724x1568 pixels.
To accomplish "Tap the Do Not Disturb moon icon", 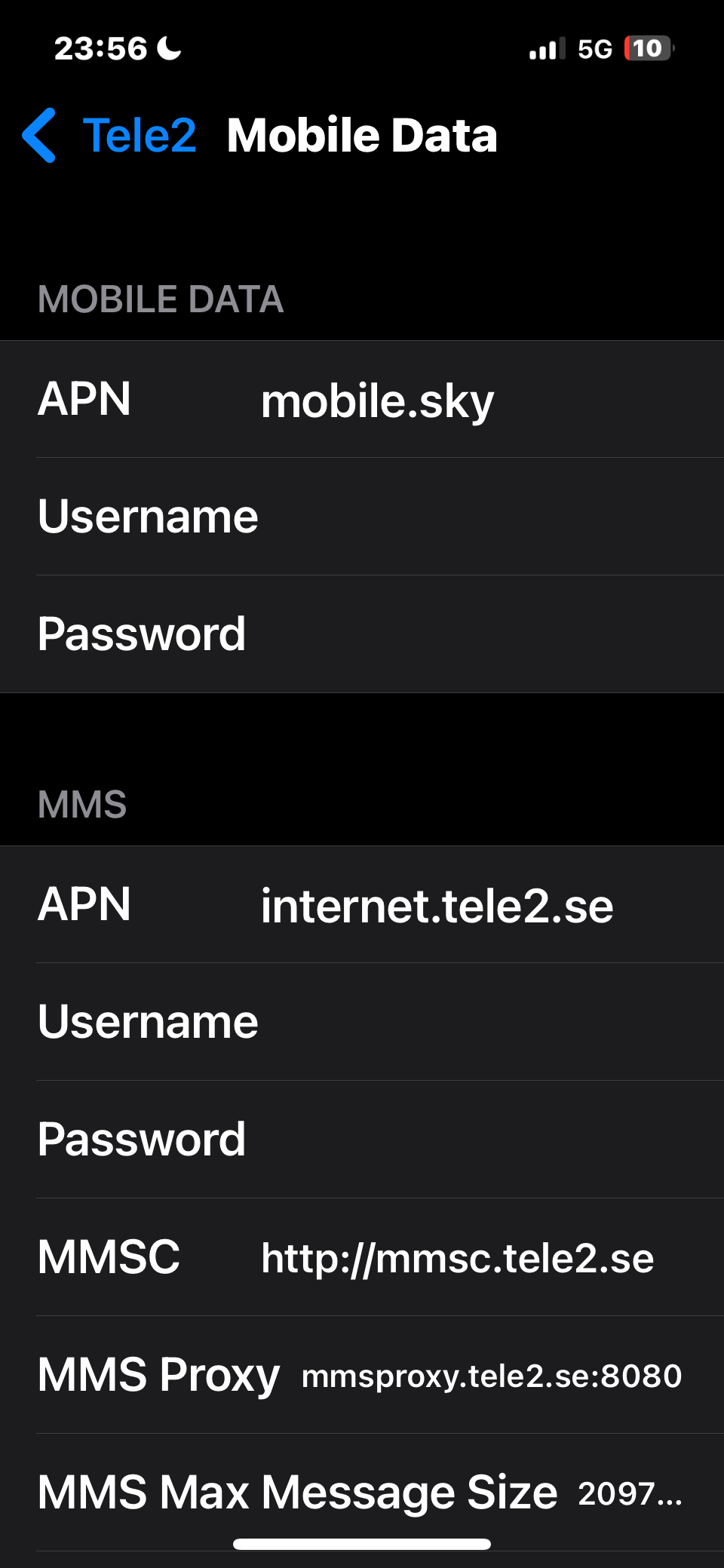I will (x=169, y=48).
